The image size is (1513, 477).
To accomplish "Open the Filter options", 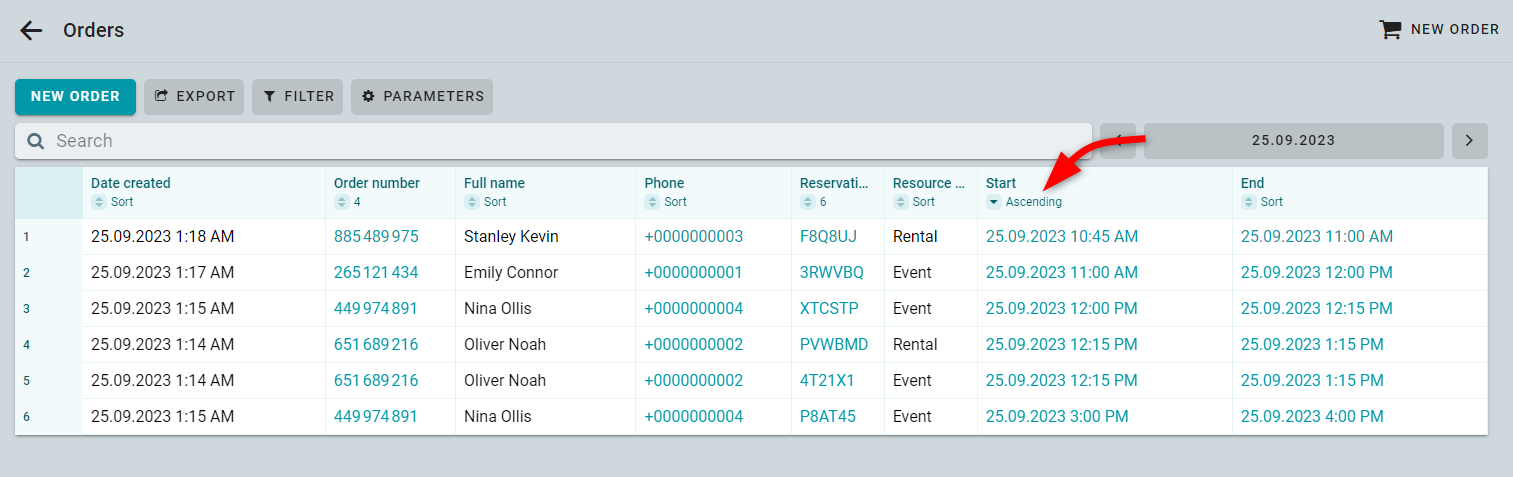I will 298,97.
